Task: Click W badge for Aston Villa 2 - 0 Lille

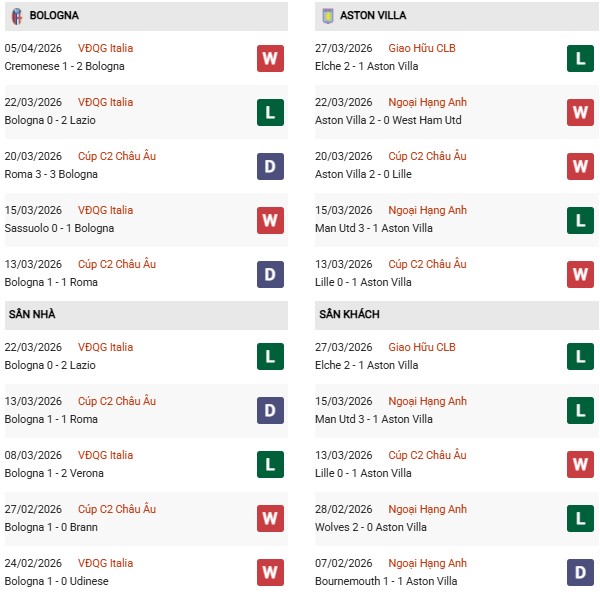Action: [x=580, y=166]
